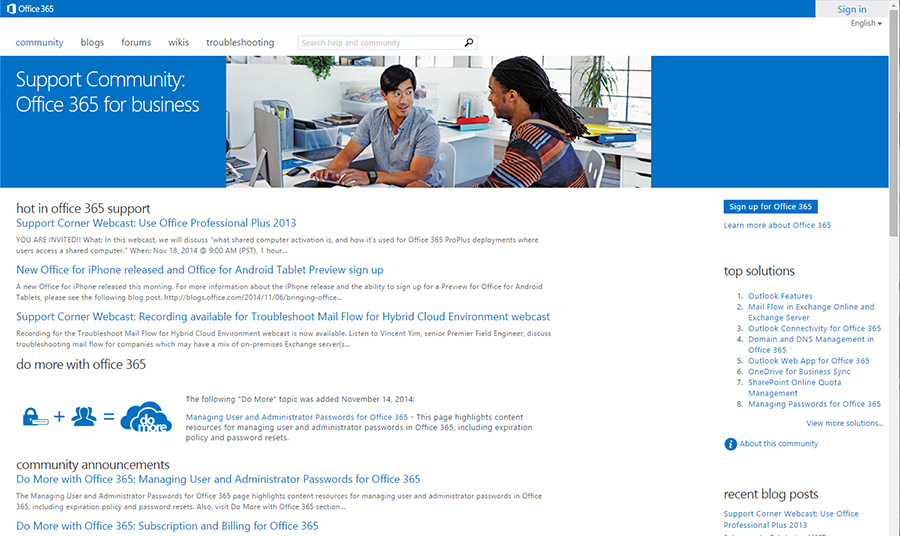Click the Office 365 logo
Viewport: 900px width, 536px height.
coord(30,9)
